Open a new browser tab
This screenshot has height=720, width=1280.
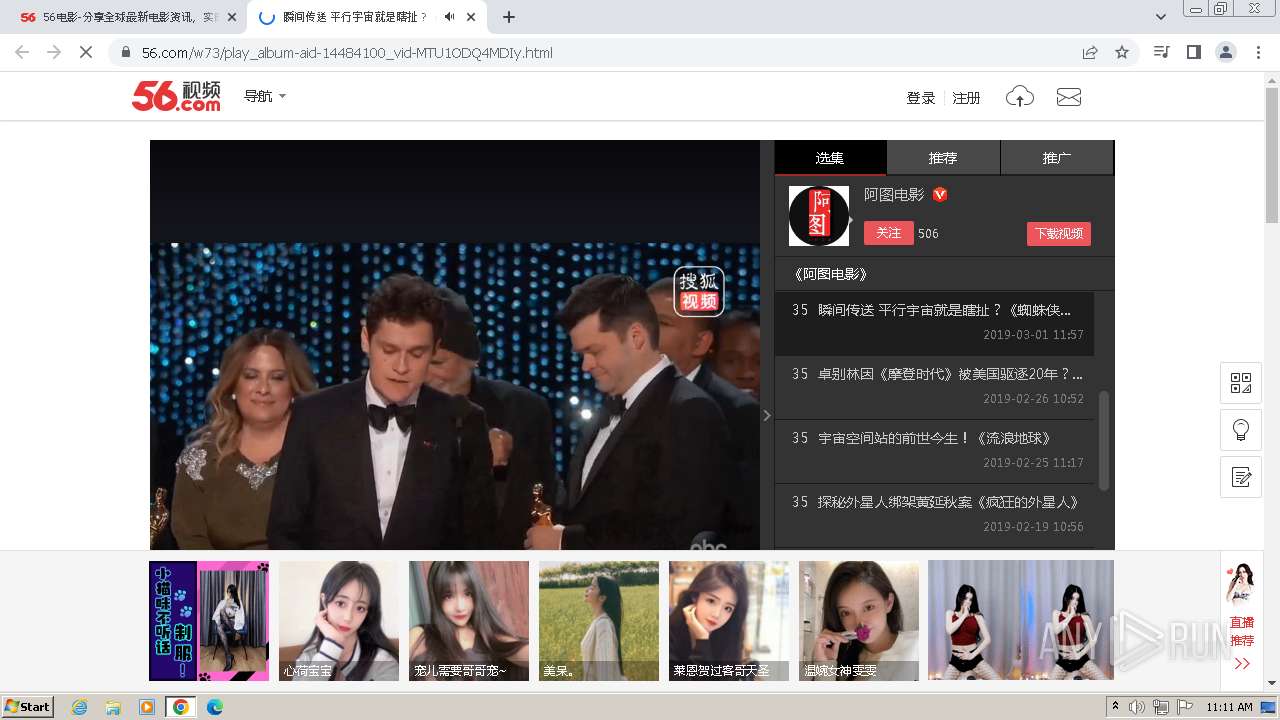coord(509,17)
